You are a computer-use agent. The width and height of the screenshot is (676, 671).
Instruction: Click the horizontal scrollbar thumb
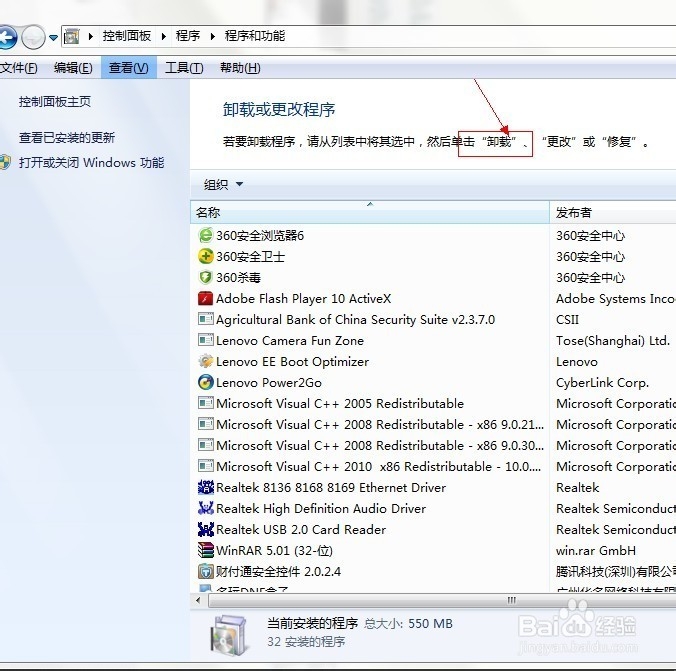point(442,600)
